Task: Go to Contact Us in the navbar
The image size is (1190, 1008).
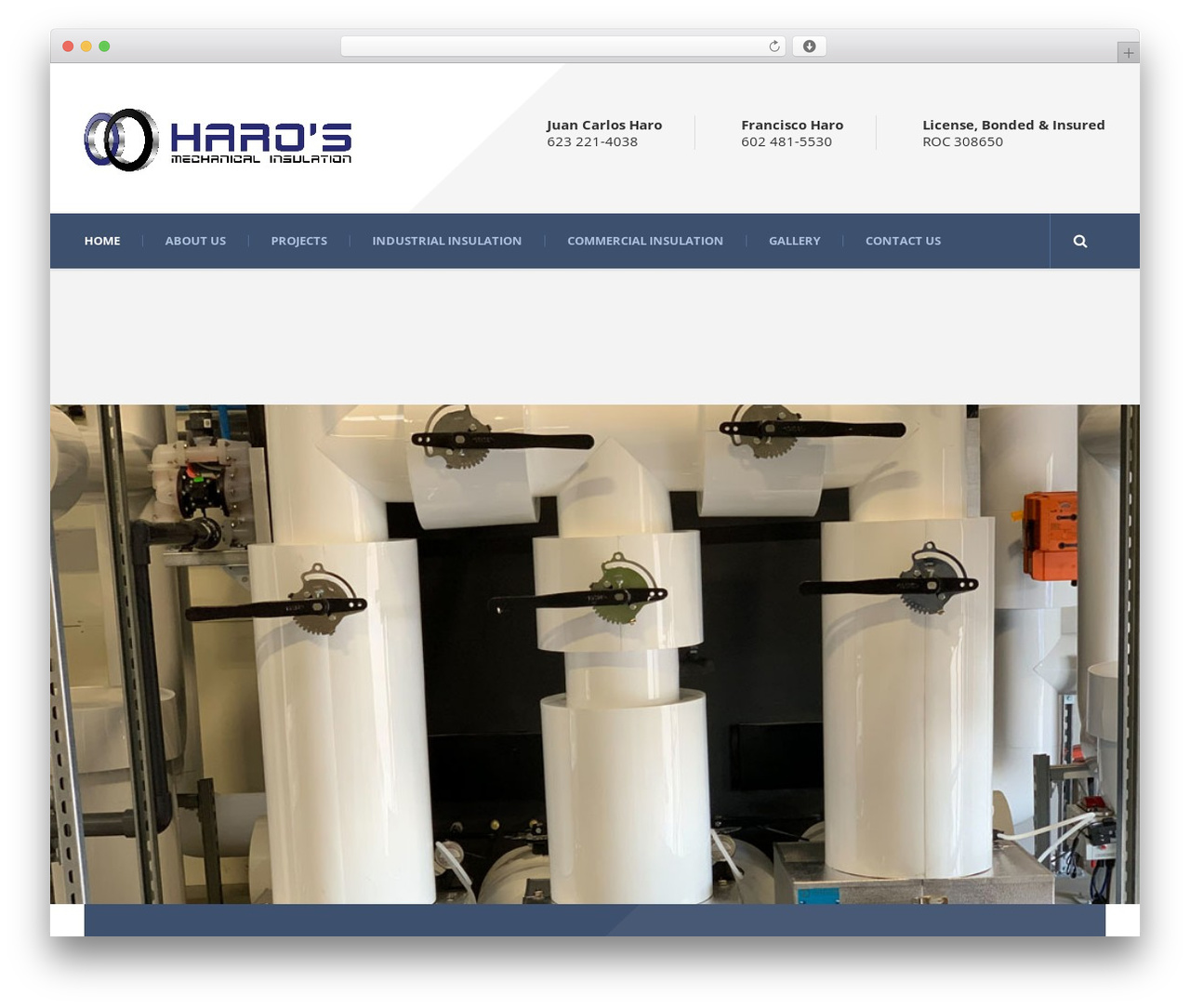Action: pyautogui.click(x=904, y=241)
